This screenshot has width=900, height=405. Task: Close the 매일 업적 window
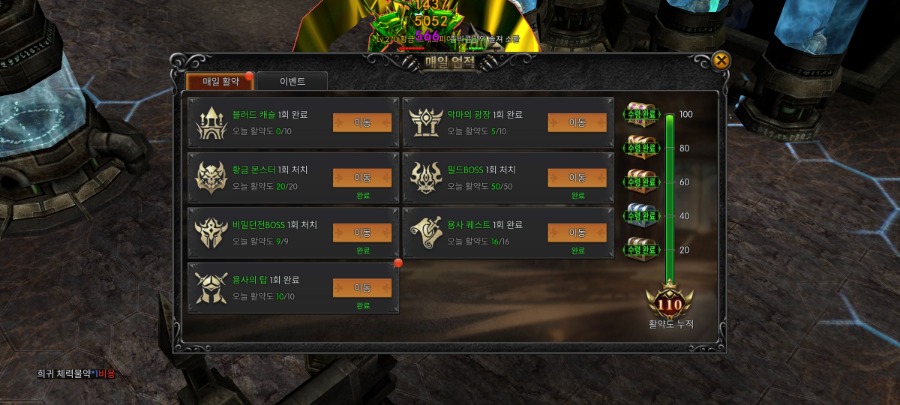tap(721, 61)
